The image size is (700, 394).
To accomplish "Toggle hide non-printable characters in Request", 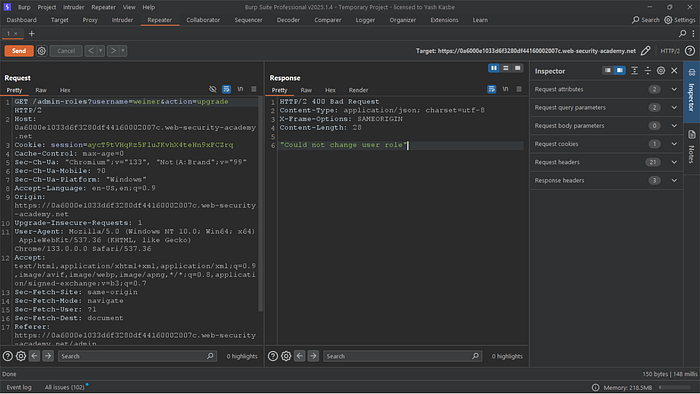I will tap(212, 89).
